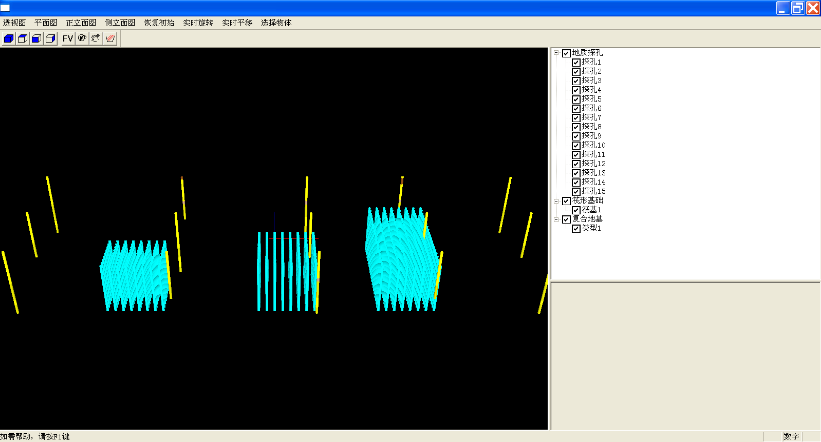Uncheck the 探孔5 checkbox

[x=576, y=99]
